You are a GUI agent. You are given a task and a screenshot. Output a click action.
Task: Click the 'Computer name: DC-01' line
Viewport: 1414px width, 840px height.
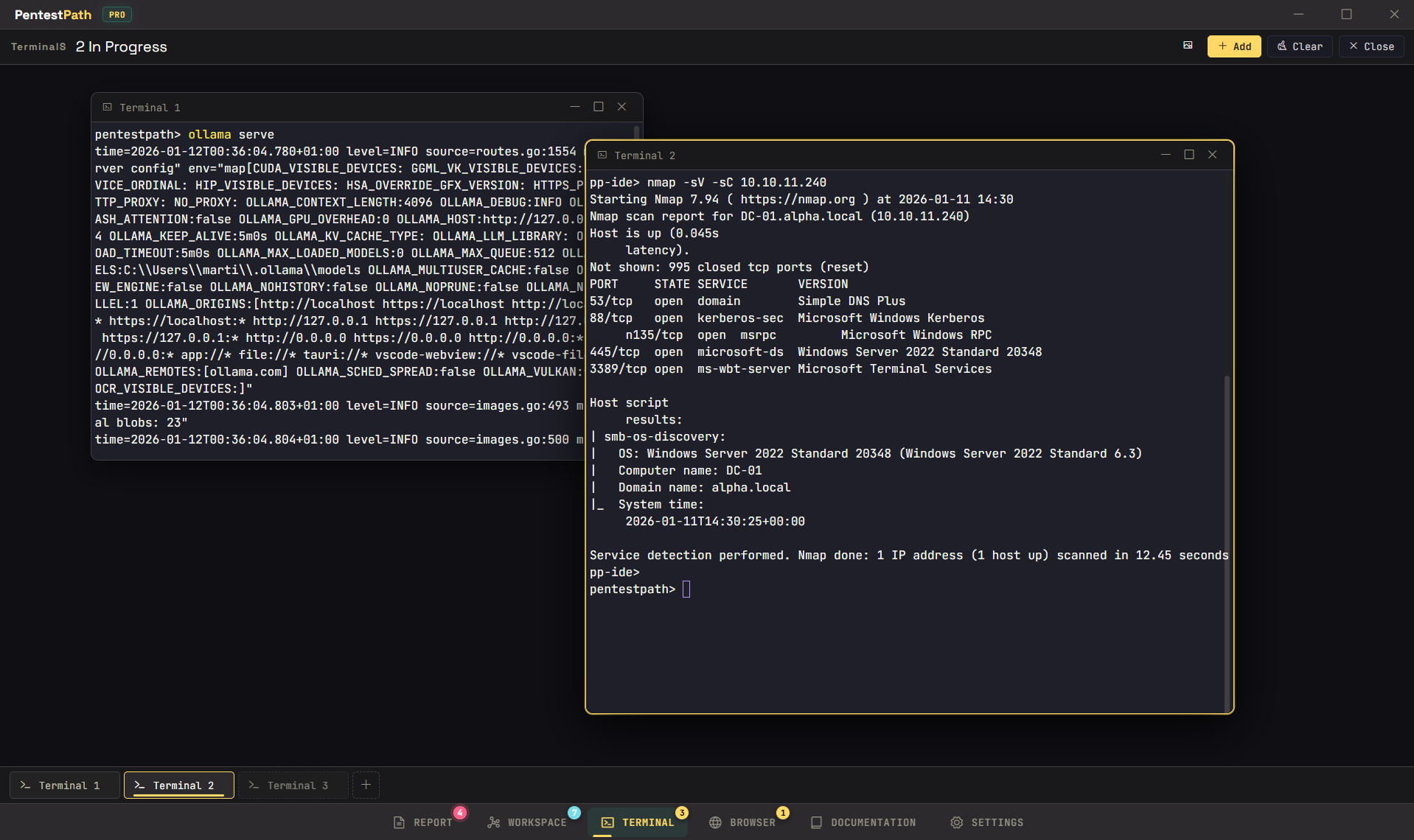pyautogui.click(x=690, y=471)
